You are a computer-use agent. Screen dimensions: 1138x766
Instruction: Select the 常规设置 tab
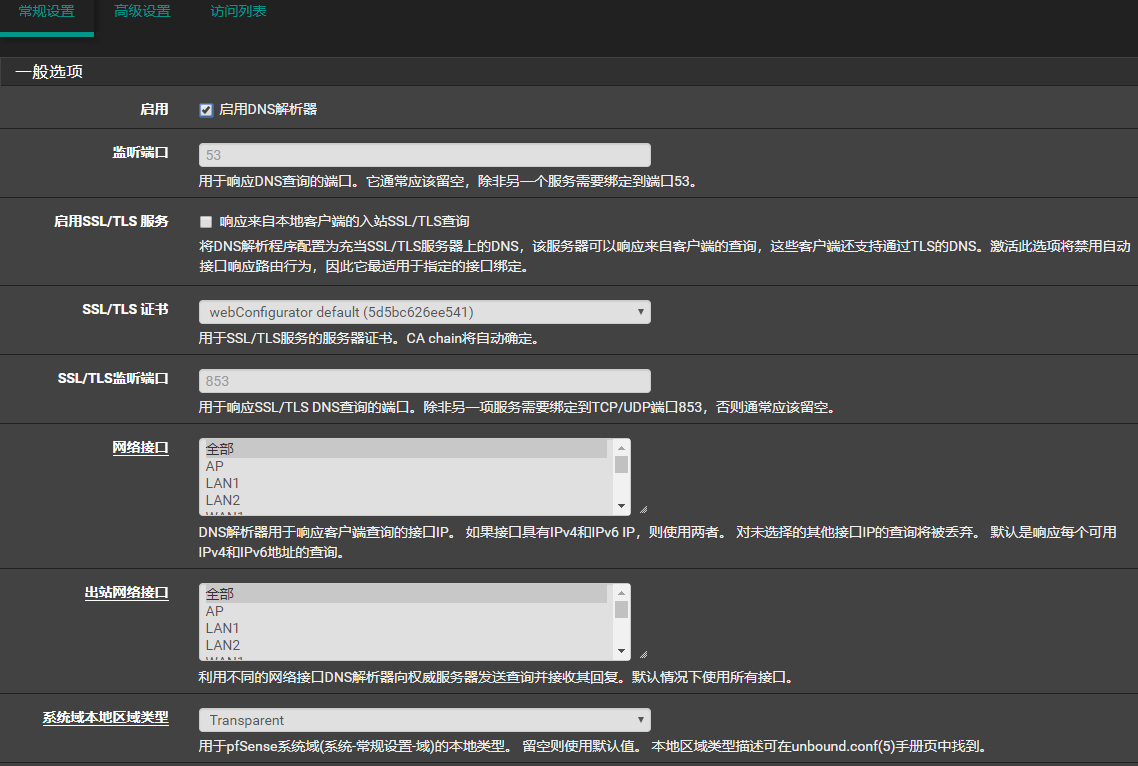(47, 12)
